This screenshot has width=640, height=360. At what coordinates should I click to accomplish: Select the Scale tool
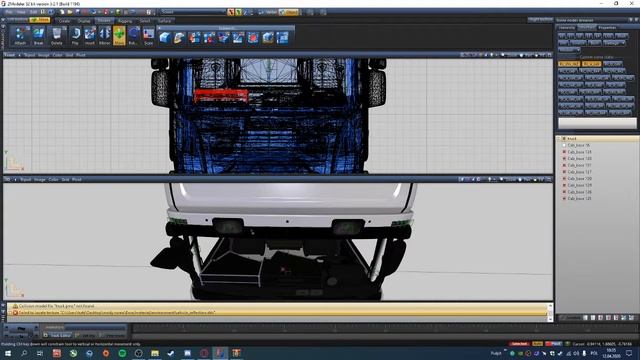149,36
